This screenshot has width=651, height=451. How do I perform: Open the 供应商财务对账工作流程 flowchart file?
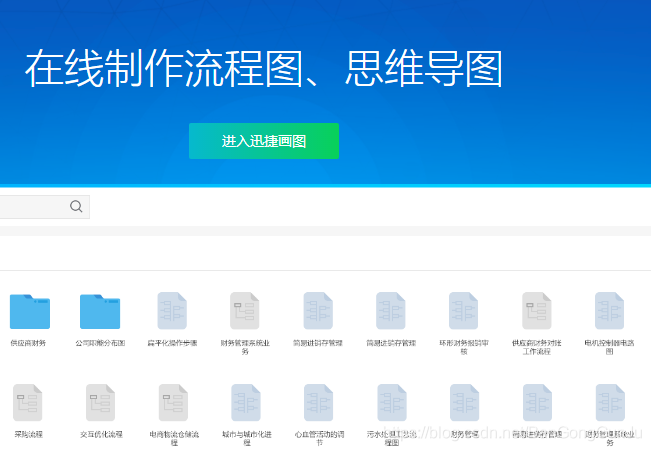coord(537,311)
